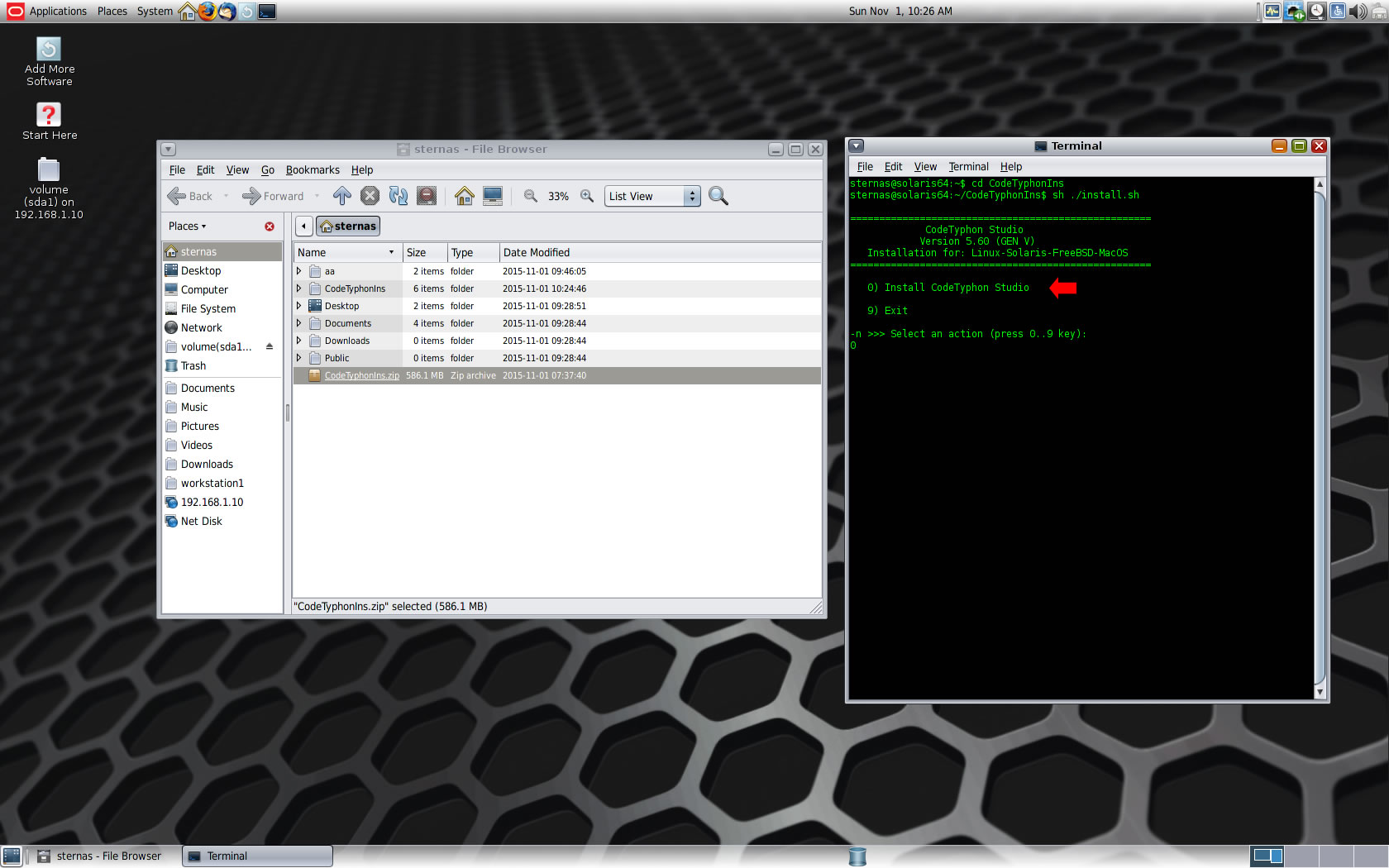Open Places menu in top panel
The height and width of the screenshot is (868, 1389).
[x=112, y=11]
